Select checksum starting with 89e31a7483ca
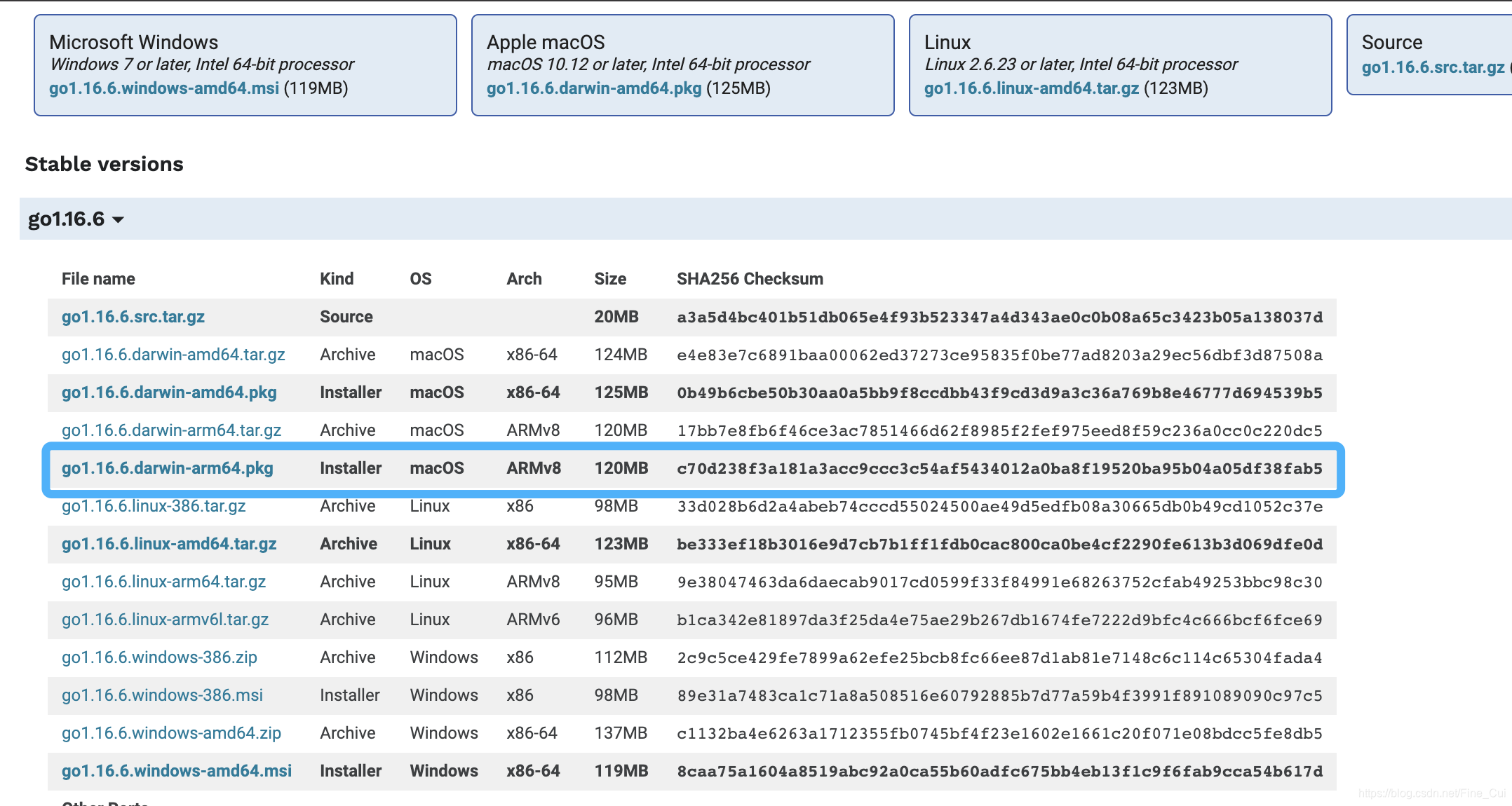The image size is (1512, 806). pos(1000,696)
